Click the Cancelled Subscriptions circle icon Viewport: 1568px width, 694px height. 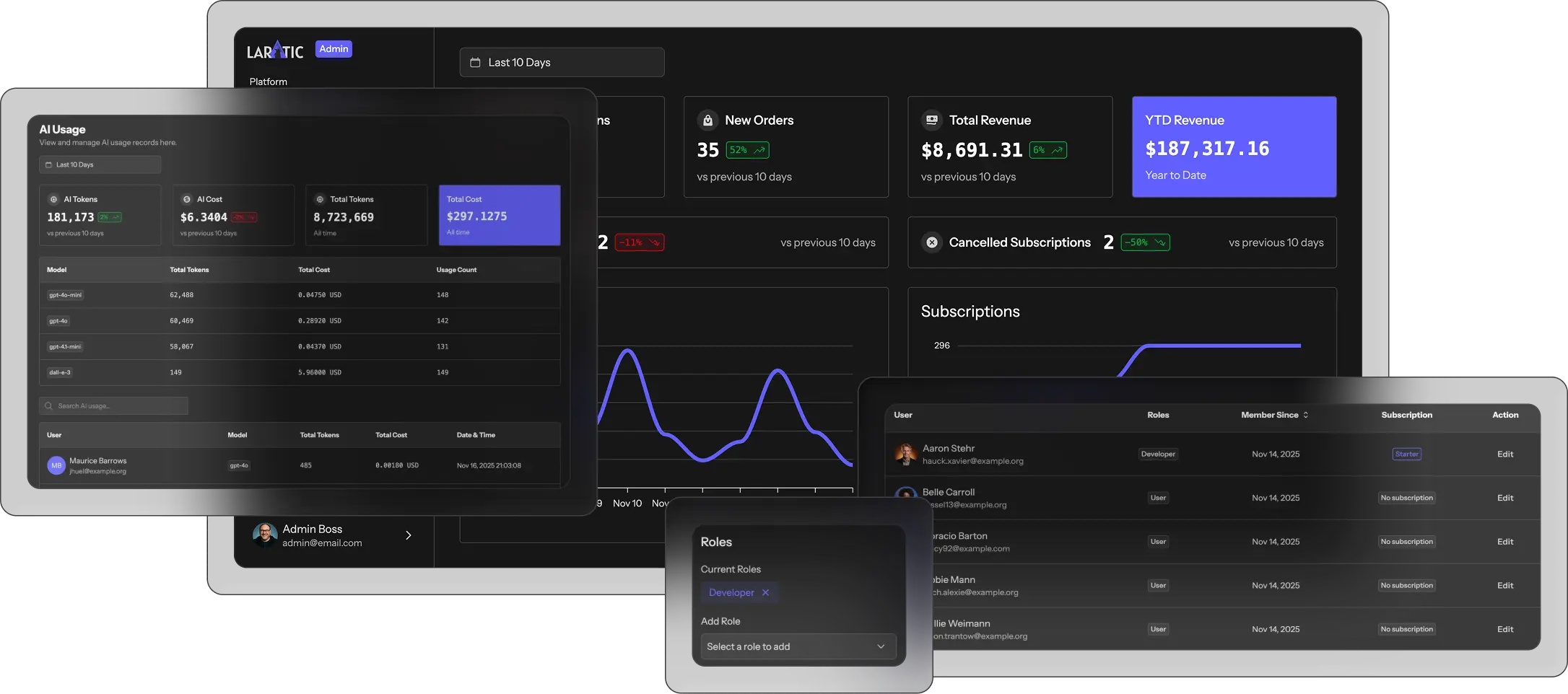pos(933,242)
